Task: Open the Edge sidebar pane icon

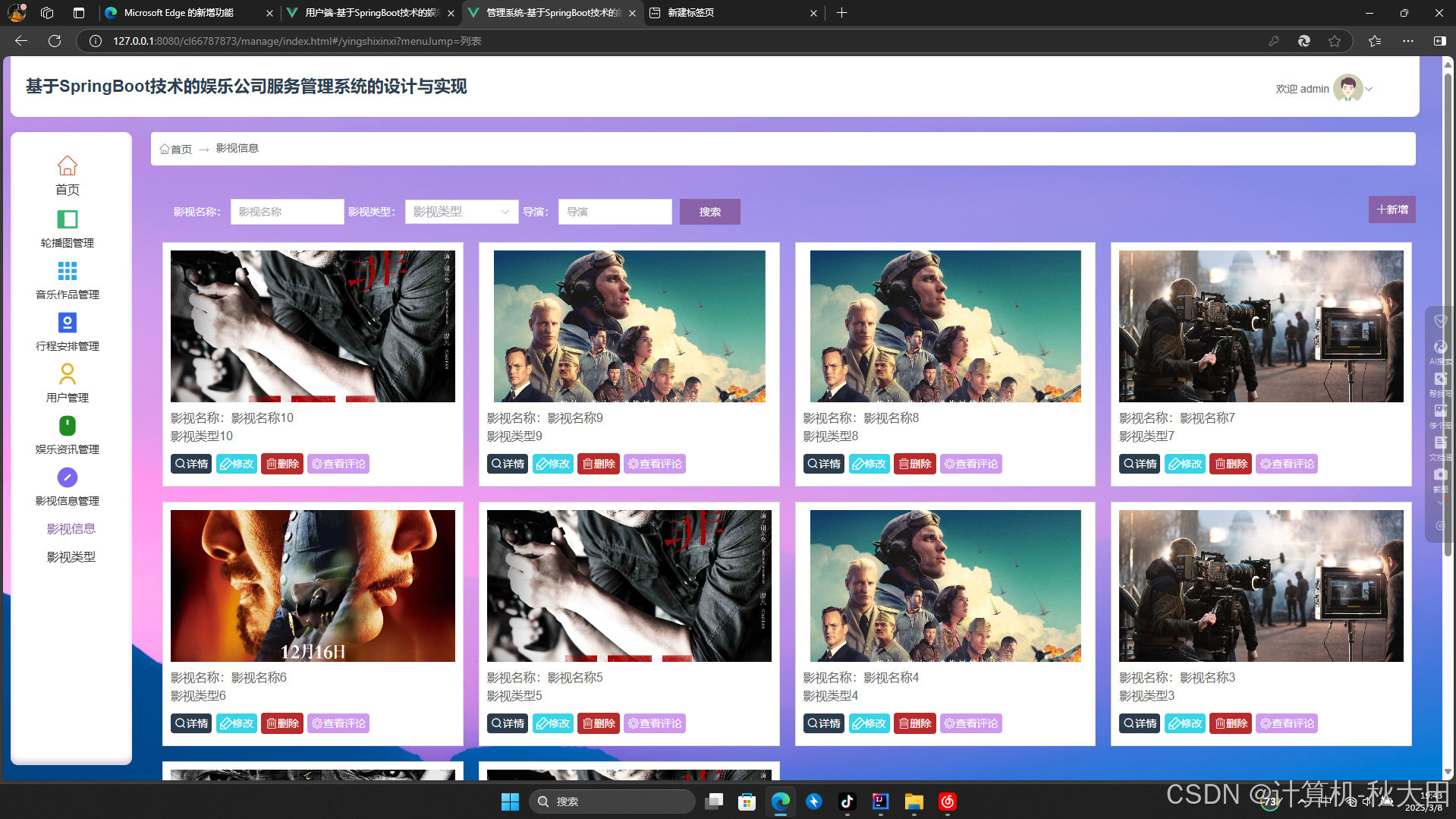Action: click(x=1439, y=41)
